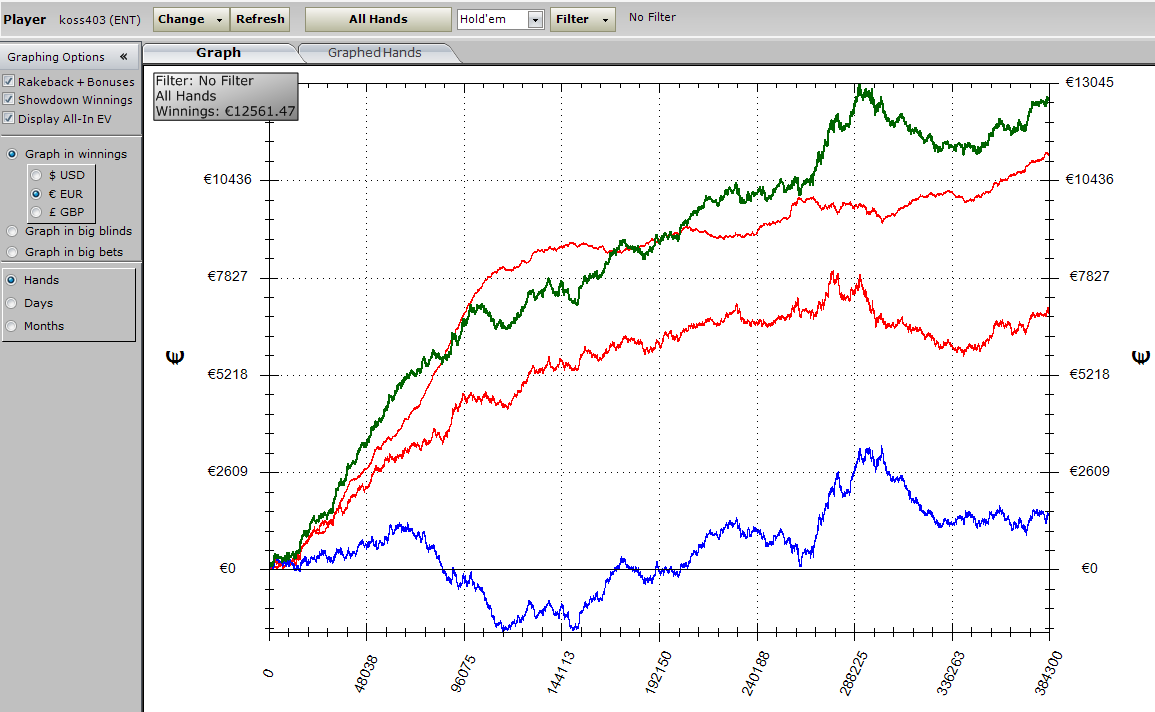Toggle the Showdown Winnings checkbox

point(9,100)
